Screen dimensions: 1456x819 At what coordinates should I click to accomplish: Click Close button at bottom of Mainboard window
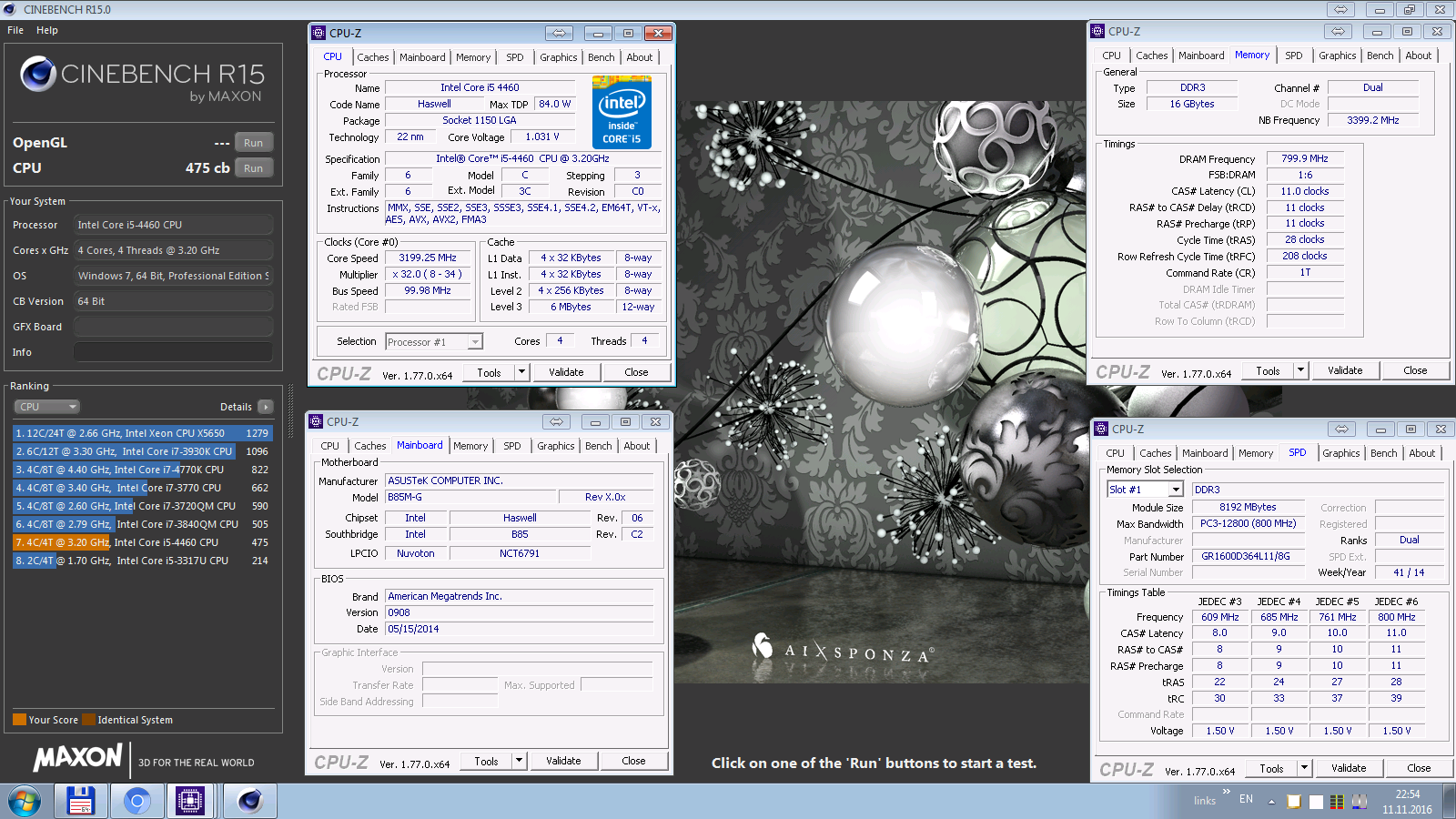tap(633, 761)
